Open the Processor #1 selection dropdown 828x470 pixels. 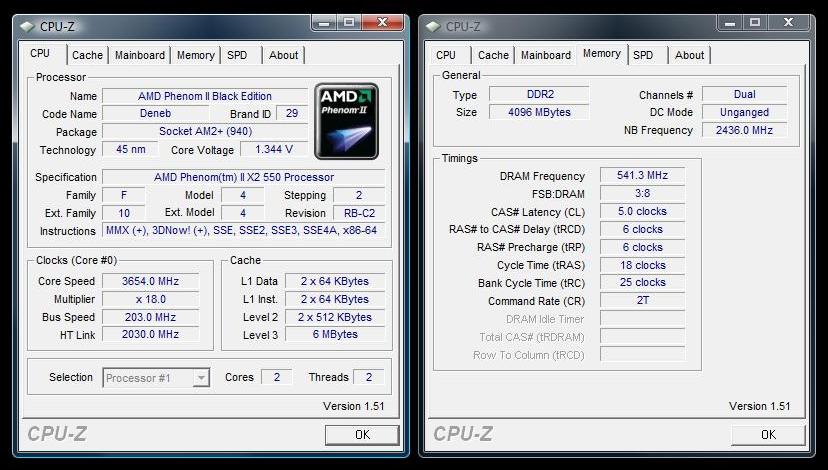point(156,378)
